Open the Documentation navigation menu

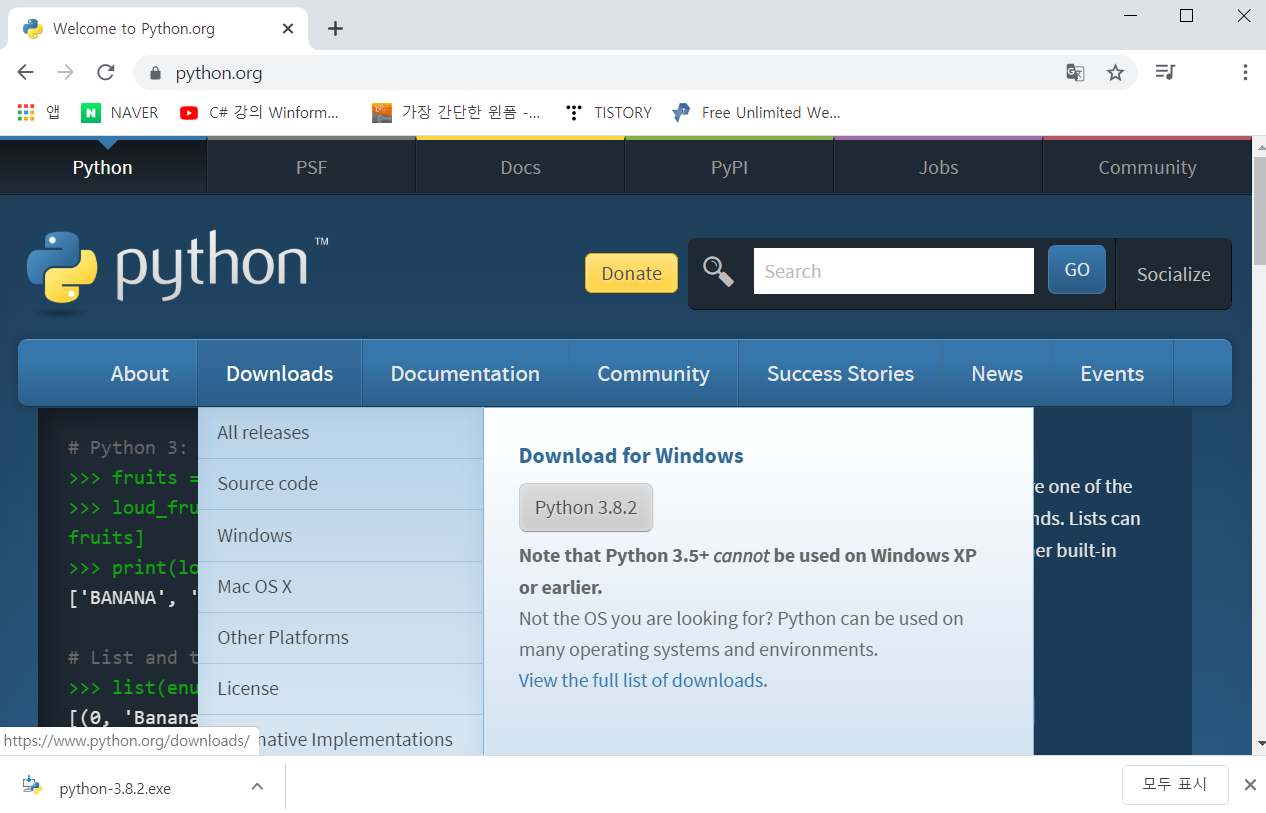click(465, 373)
